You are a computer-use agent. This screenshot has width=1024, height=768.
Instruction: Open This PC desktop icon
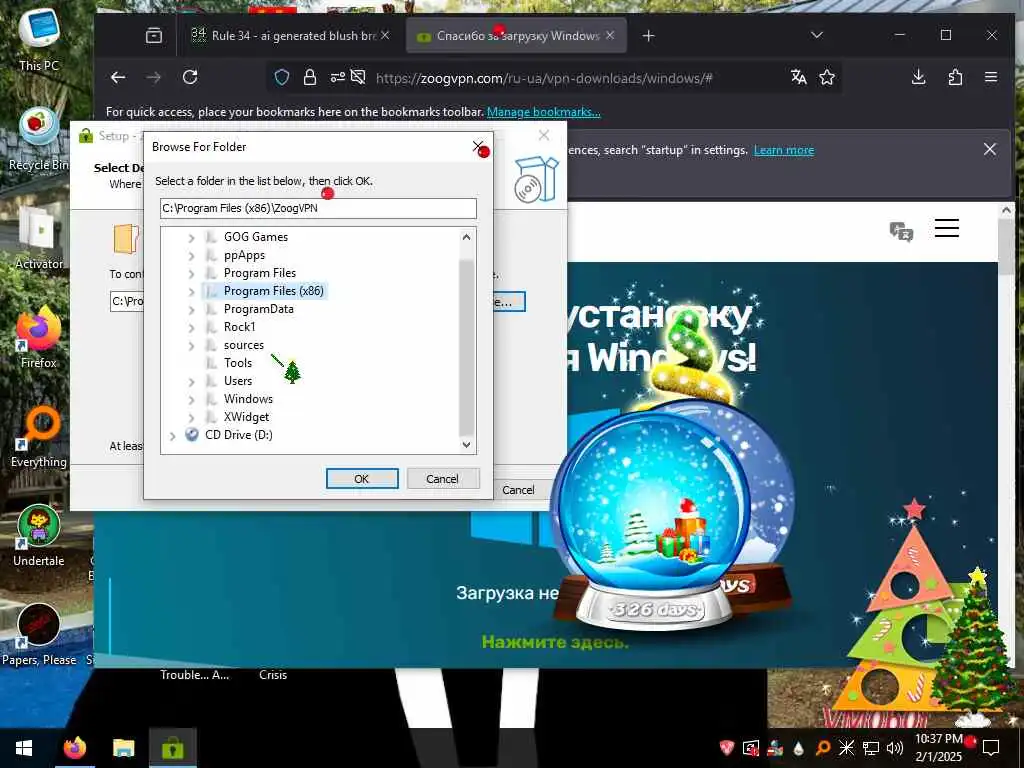[x=39, y=38]
